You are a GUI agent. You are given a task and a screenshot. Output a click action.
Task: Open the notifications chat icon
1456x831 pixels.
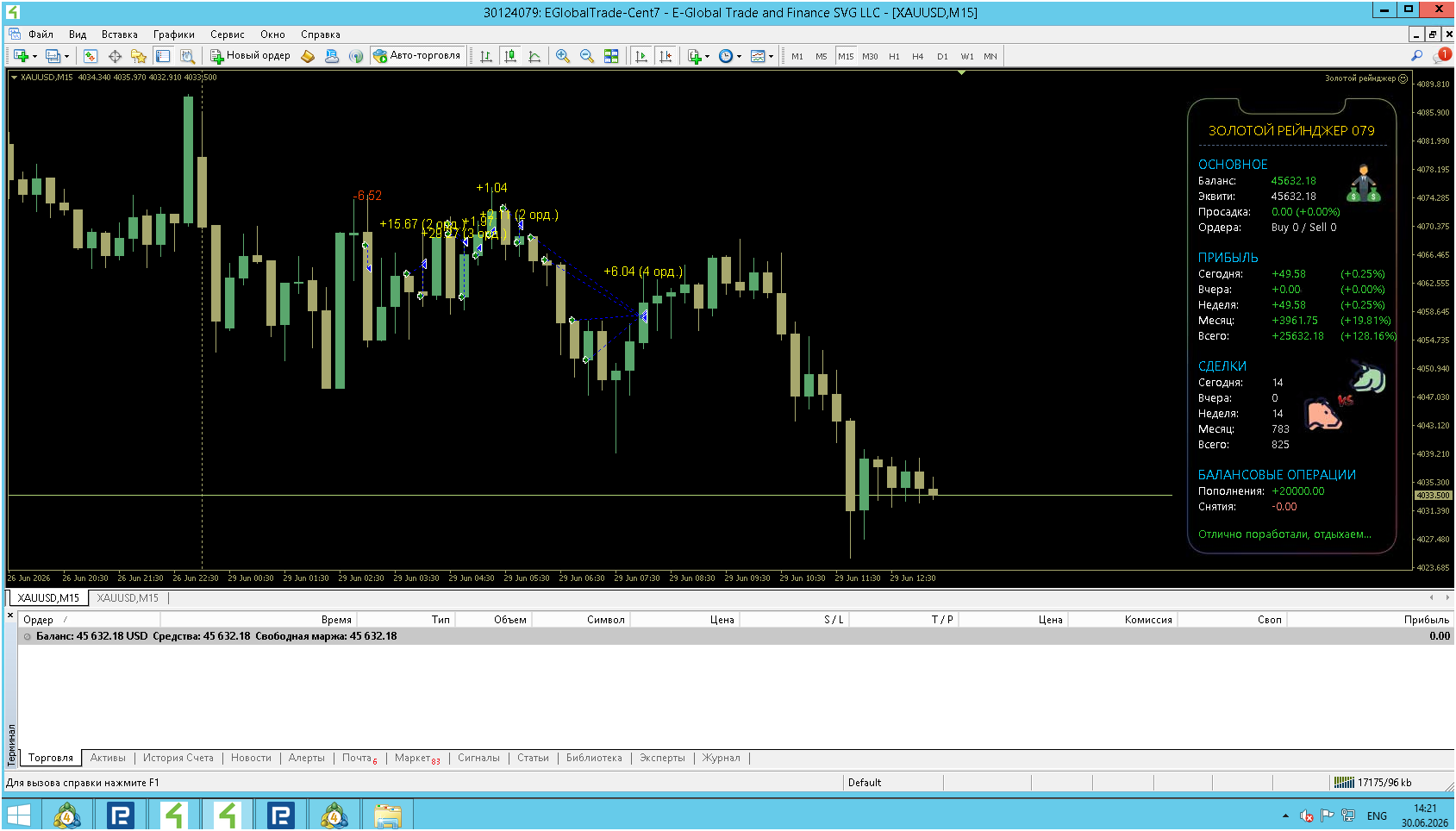(1441, 56)
